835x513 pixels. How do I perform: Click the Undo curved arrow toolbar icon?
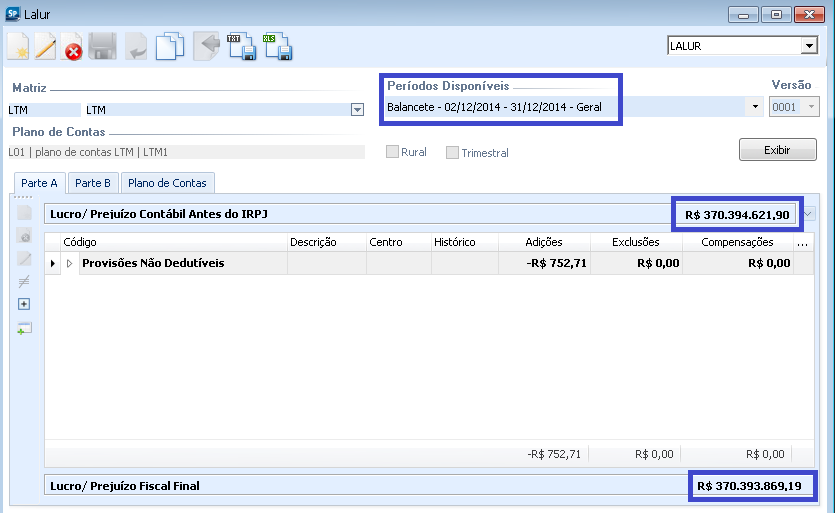136,47
